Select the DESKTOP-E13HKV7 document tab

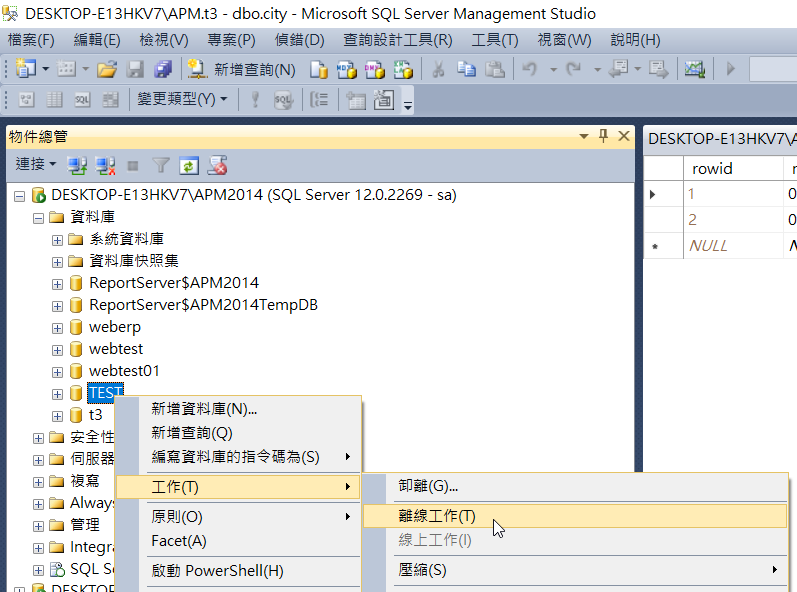click(721, 139)
